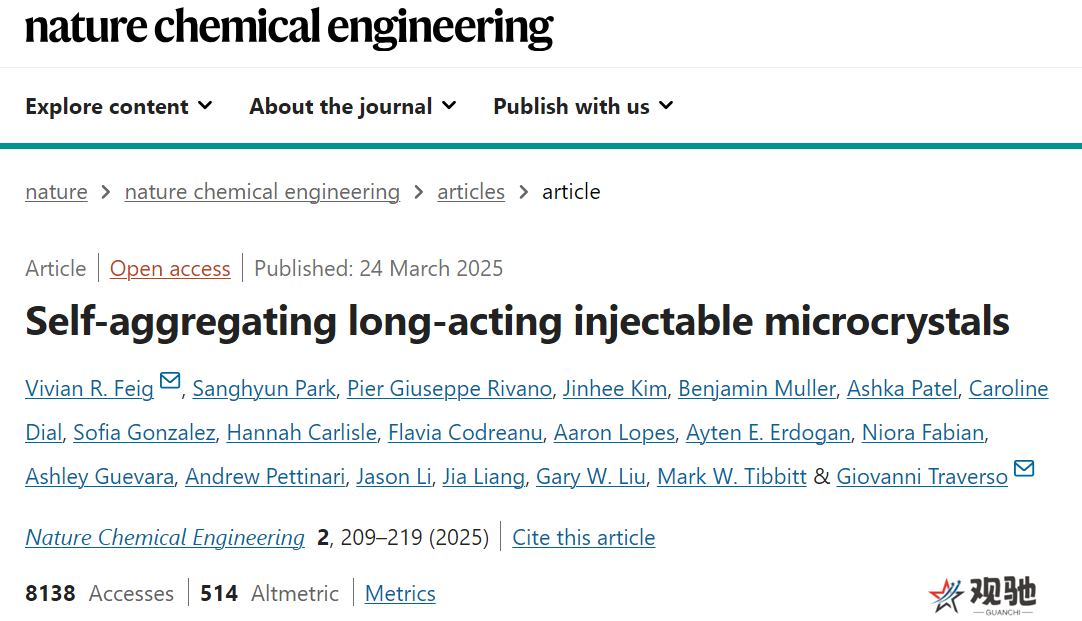
Task: Click the Nature Chemical Engineering citation link
Action: tap(165, 538)
